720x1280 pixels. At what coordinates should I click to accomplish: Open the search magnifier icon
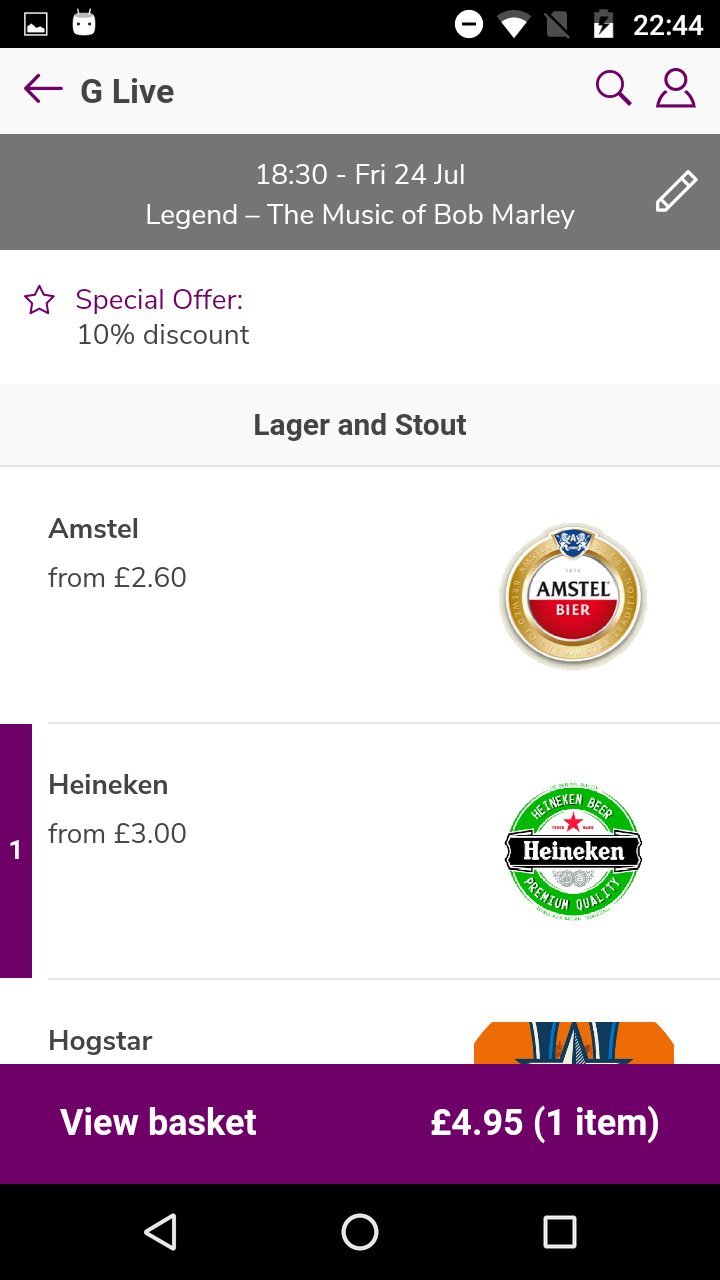click(613, 88)
